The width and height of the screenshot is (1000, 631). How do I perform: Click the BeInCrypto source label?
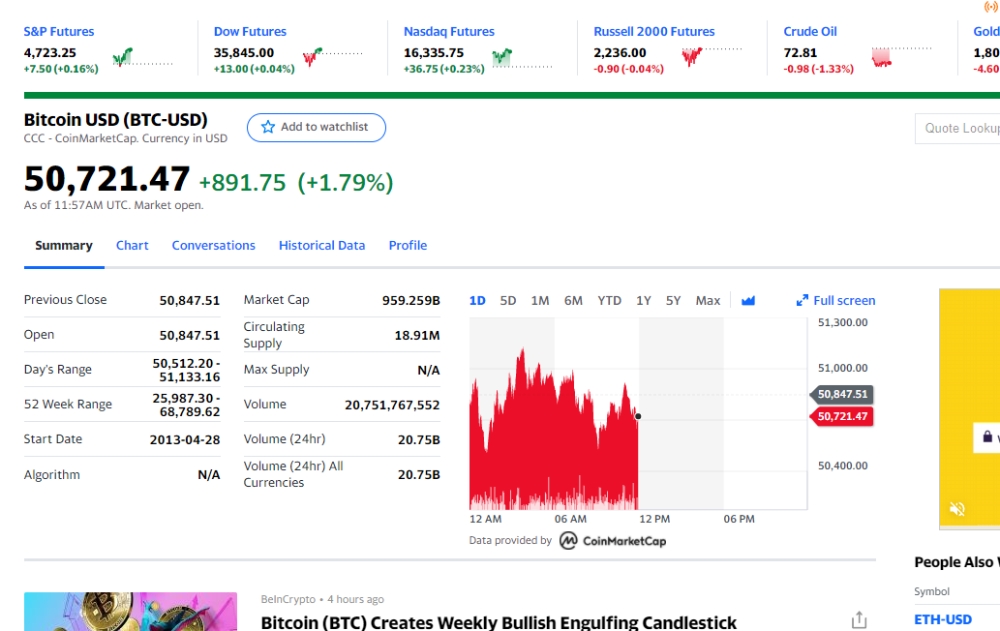click(288, 599)
